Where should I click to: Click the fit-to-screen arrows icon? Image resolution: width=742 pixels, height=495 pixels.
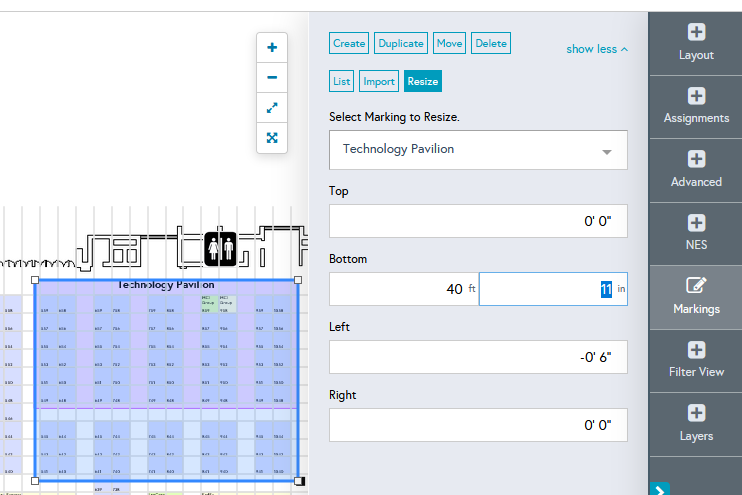pyautogui.click(x=272, y=137)
